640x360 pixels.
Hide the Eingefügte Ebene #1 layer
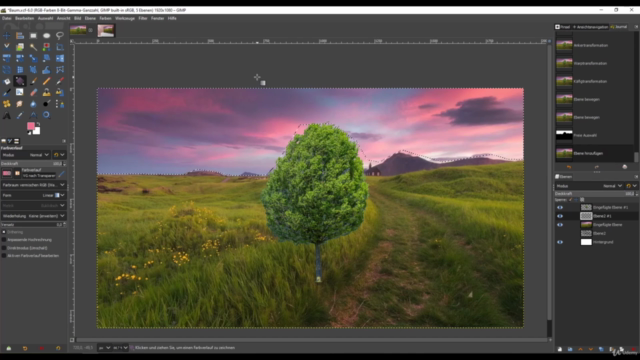560,207
